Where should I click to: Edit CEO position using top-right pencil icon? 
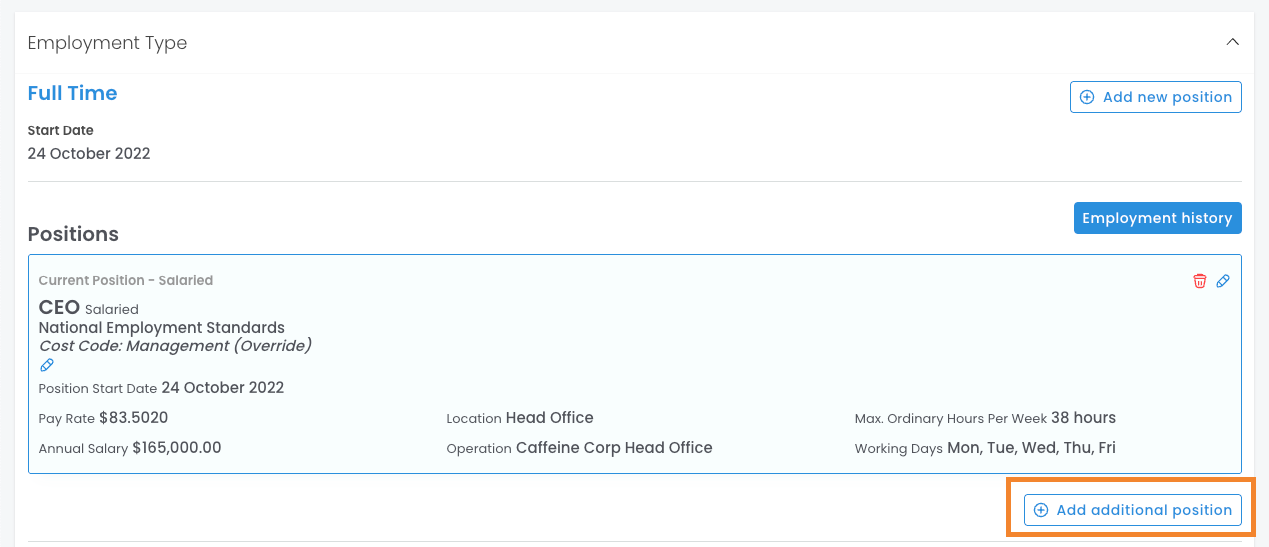(1223, 281)
